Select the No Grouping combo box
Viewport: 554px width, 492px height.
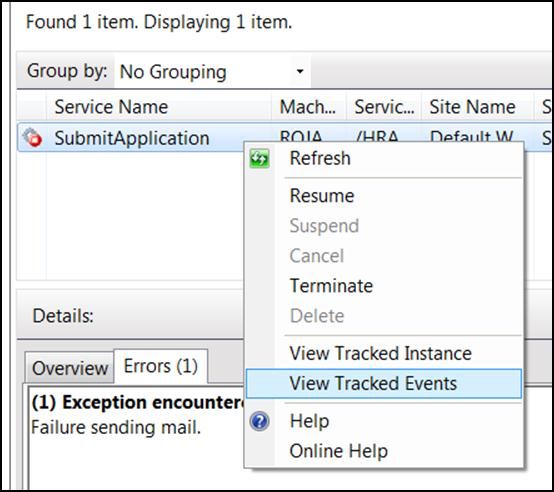213,72
